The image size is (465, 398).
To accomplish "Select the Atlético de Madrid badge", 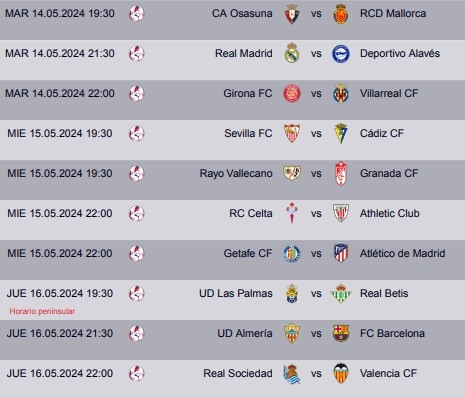I will click(341, 253).
